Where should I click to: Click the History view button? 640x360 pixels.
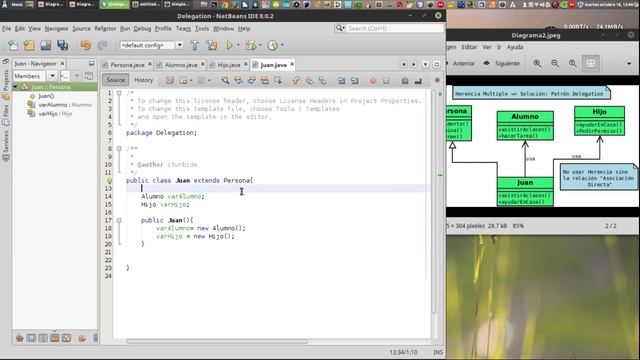(143, 80)
